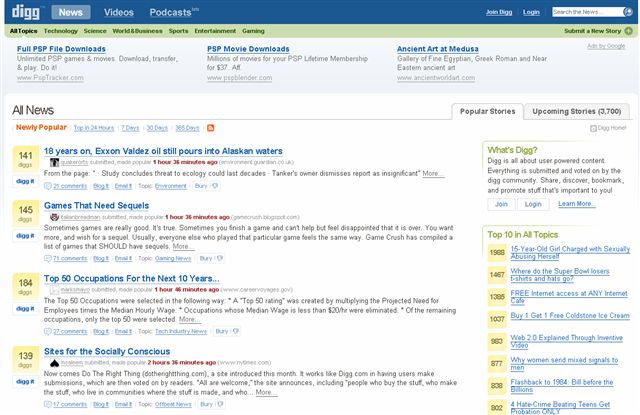Image resolution: width=640 pixels, height=415 pixels.
Task: Open the Buy 1 Get 1 Free Coldstone link
Action: pos(570,316)
